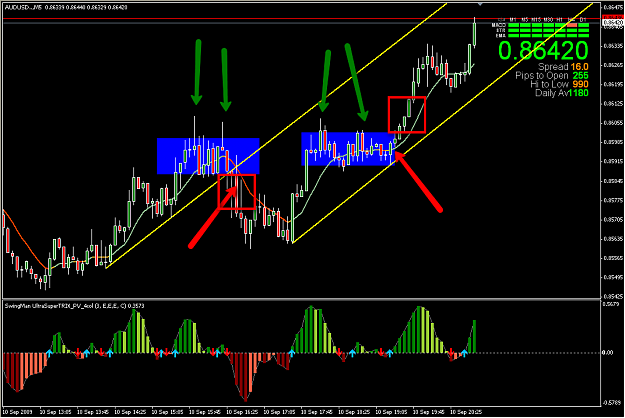
Task: Click the 0.00 indicator zero level label
Action: [607, 353]
